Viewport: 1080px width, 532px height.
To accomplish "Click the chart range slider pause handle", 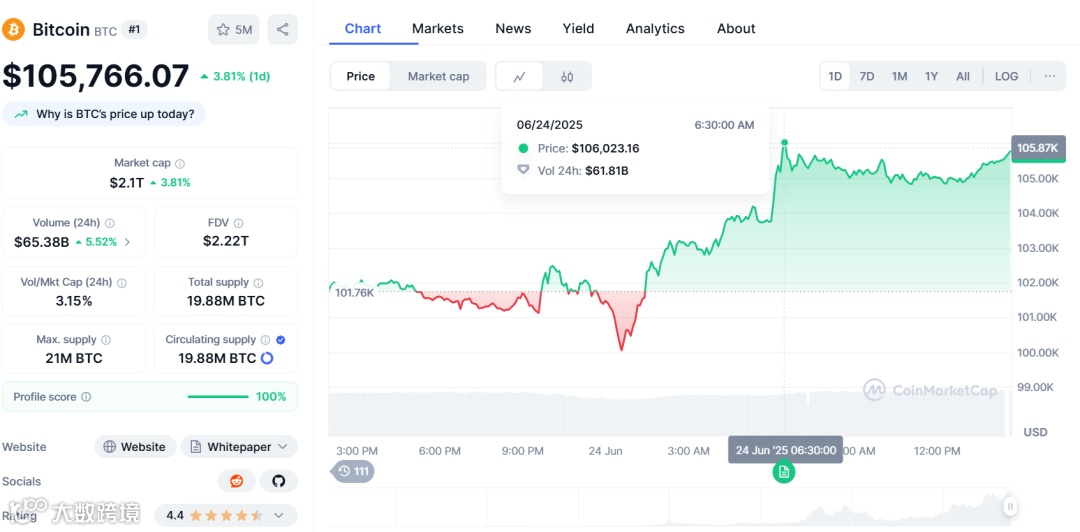I will click(x=1011, y=506).
